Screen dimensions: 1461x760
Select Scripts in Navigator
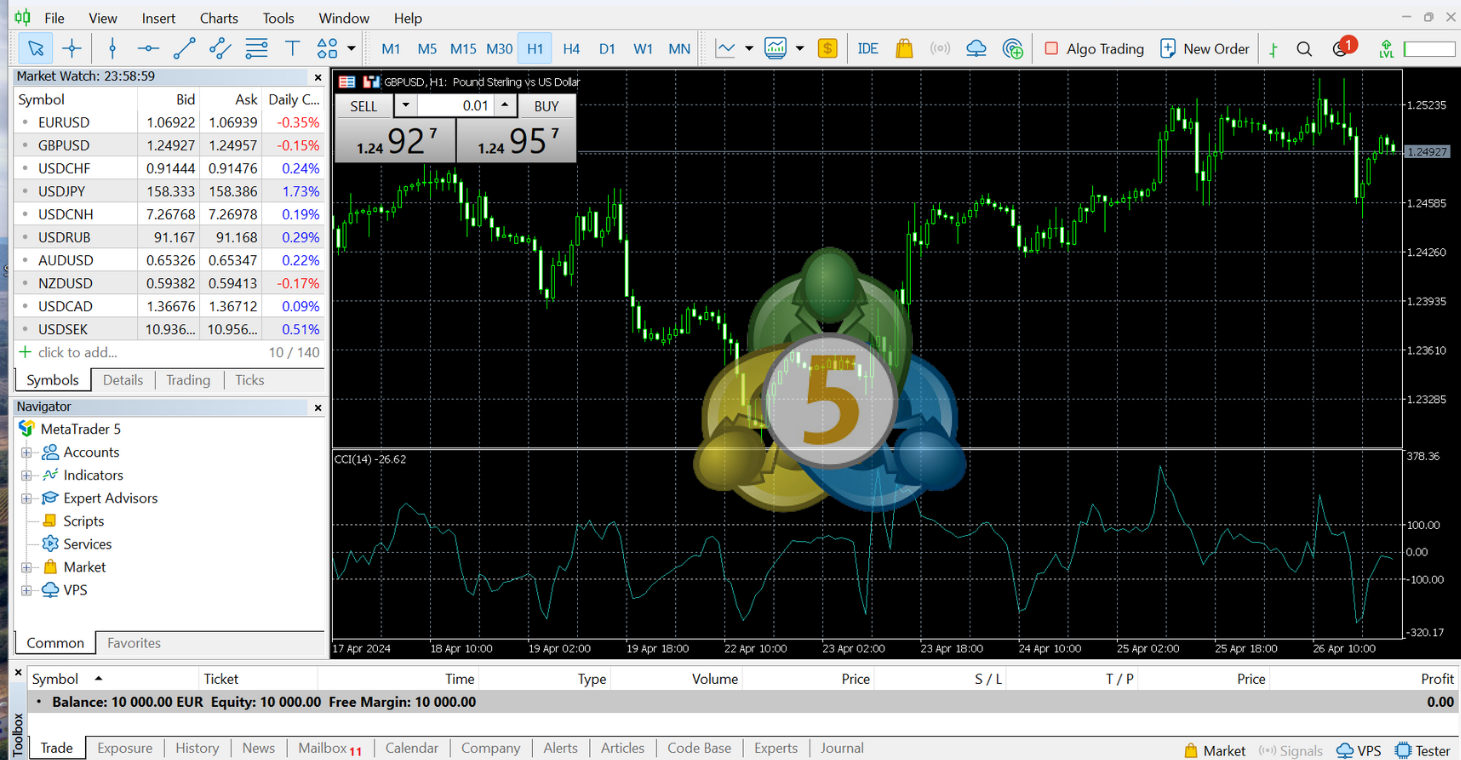(x=83, y=521)
